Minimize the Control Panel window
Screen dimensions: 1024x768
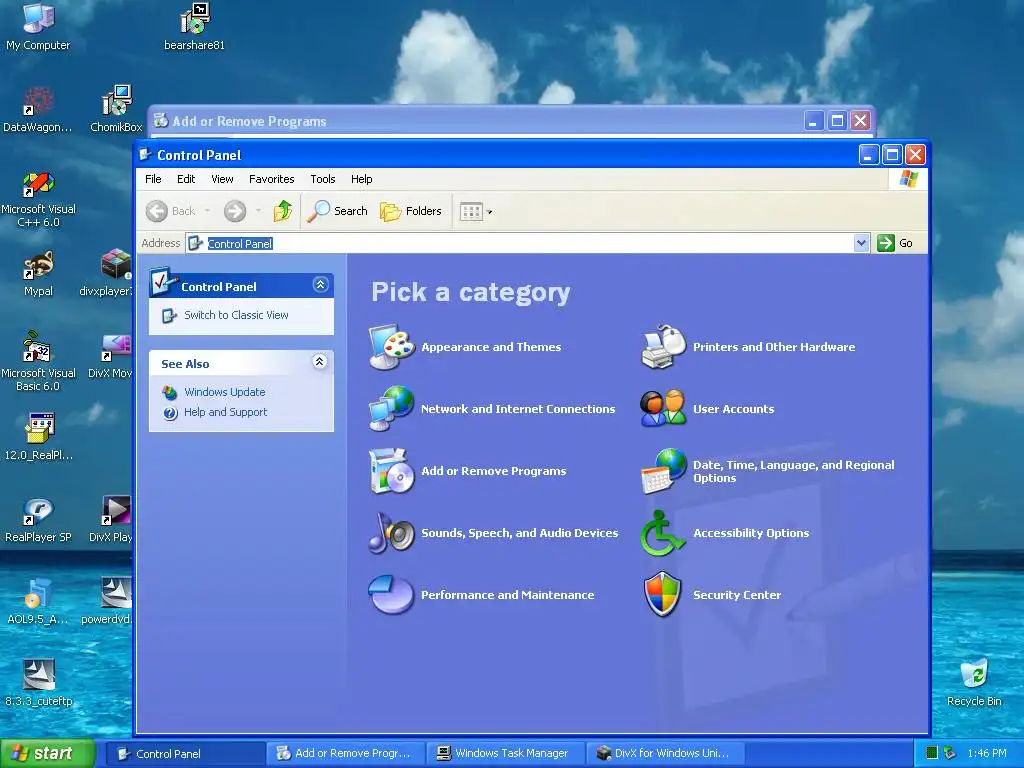[868, 155]
